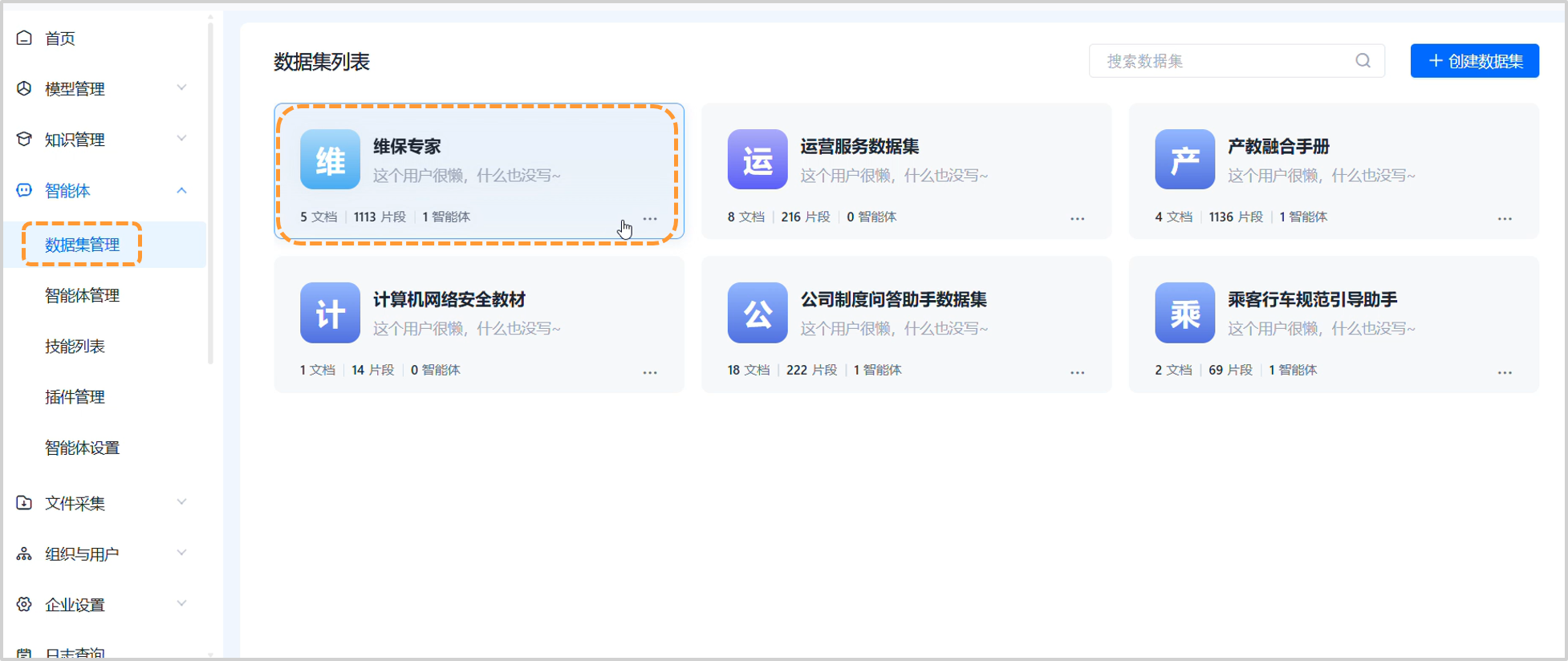
Task: Open the 维保专家 dataset title
Action: pyautogui.click(x=407, y=146)
